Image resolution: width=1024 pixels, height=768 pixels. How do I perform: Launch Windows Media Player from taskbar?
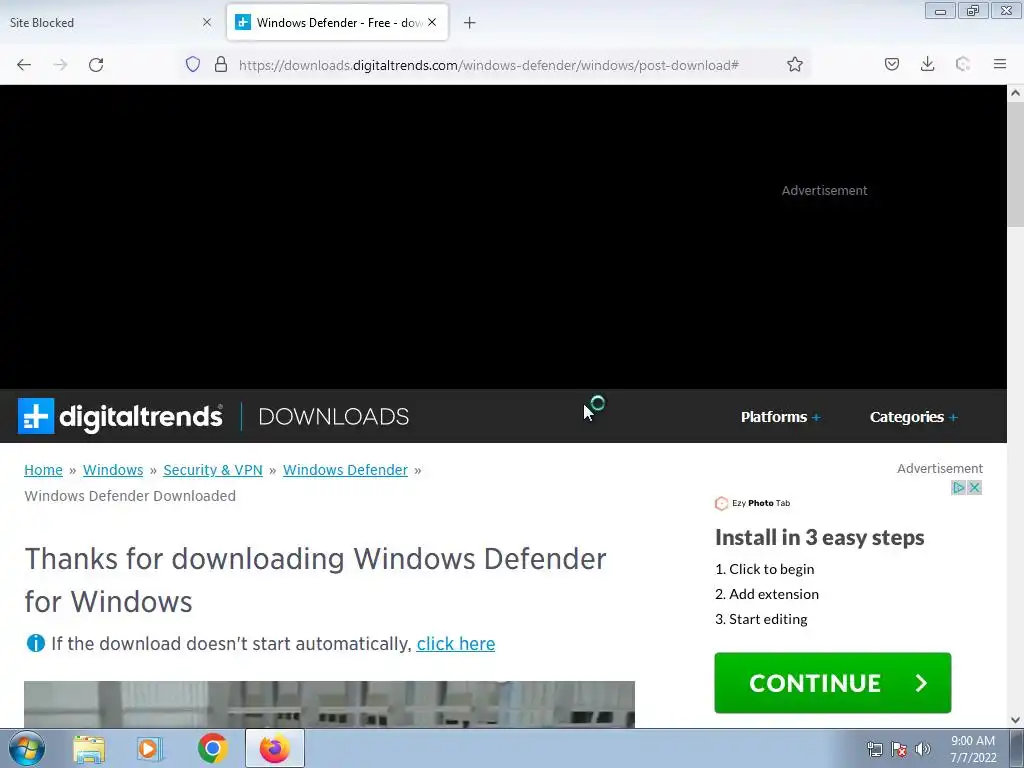click(150, 749)
